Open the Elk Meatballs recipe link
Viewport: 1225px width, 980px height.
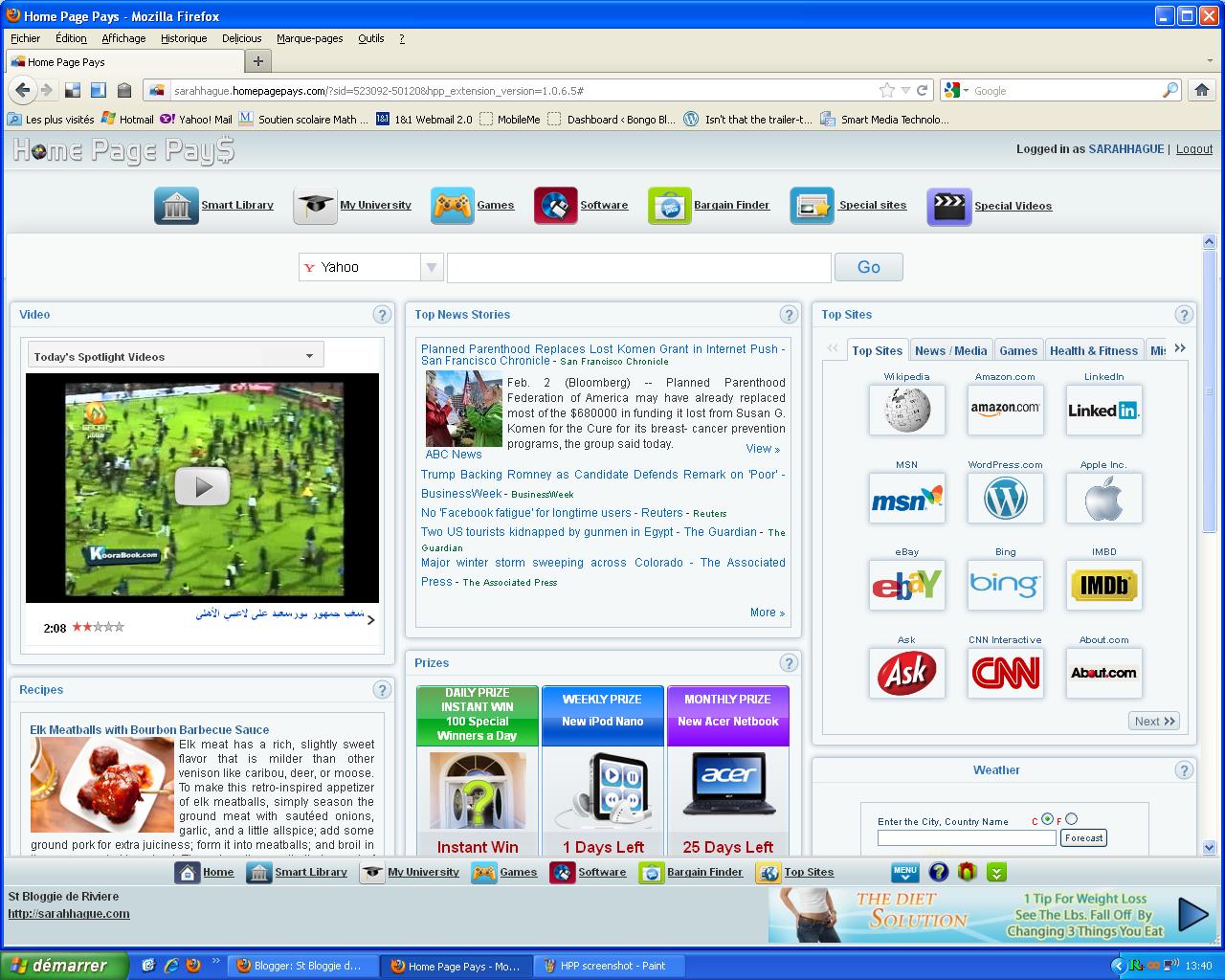(149, 729)
